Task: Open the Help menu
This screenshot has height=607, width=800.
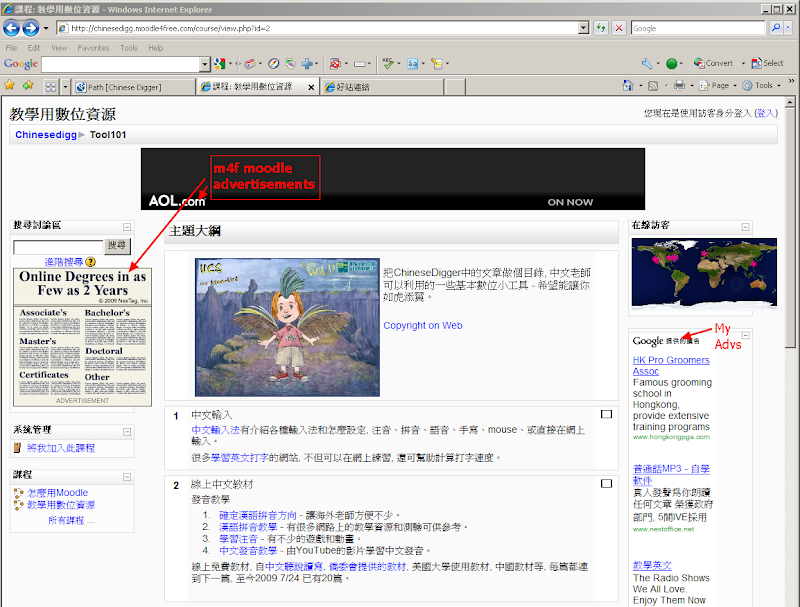Action: pos(156,48)
